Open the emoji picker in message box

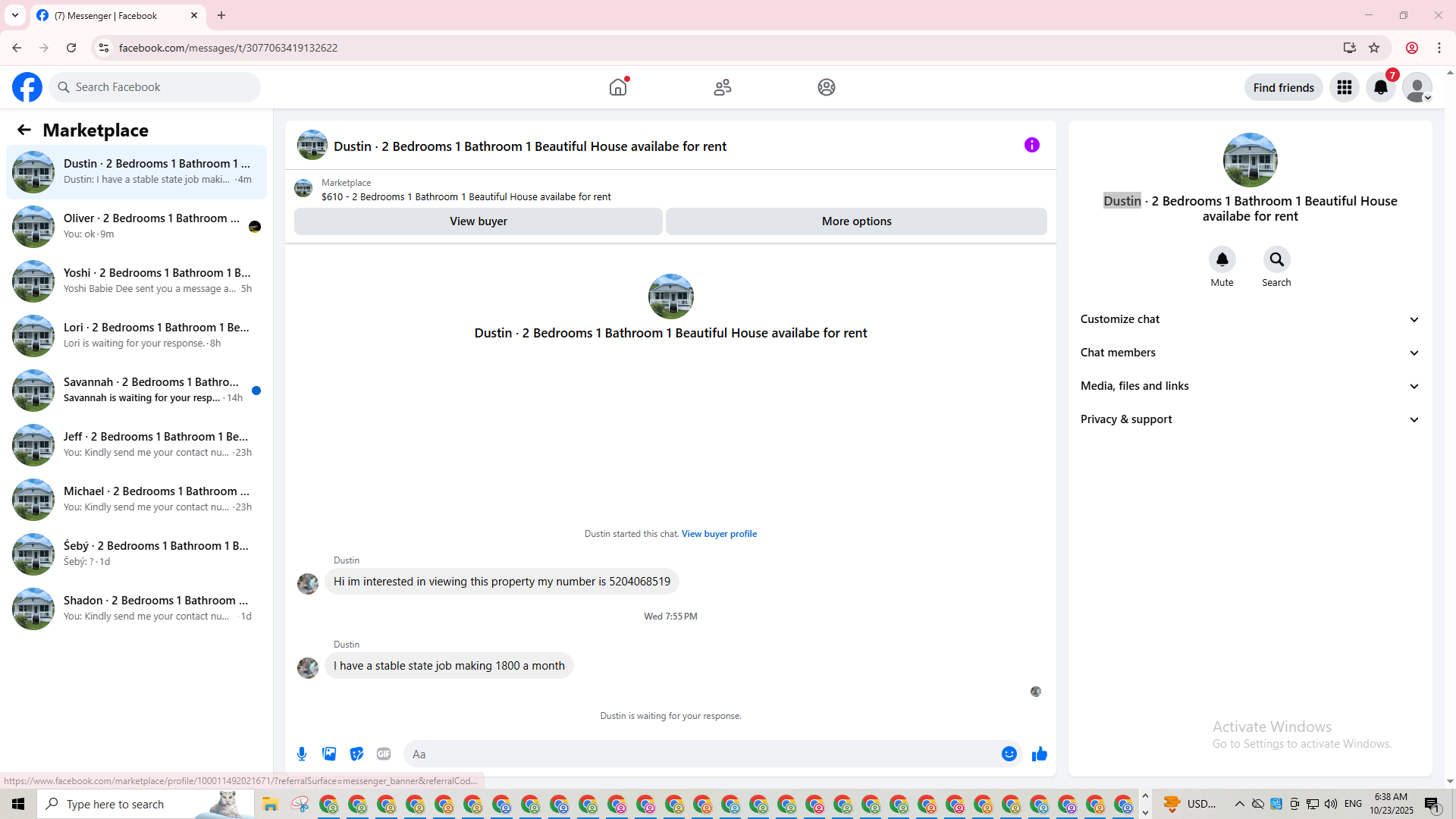pos(1009,754)
